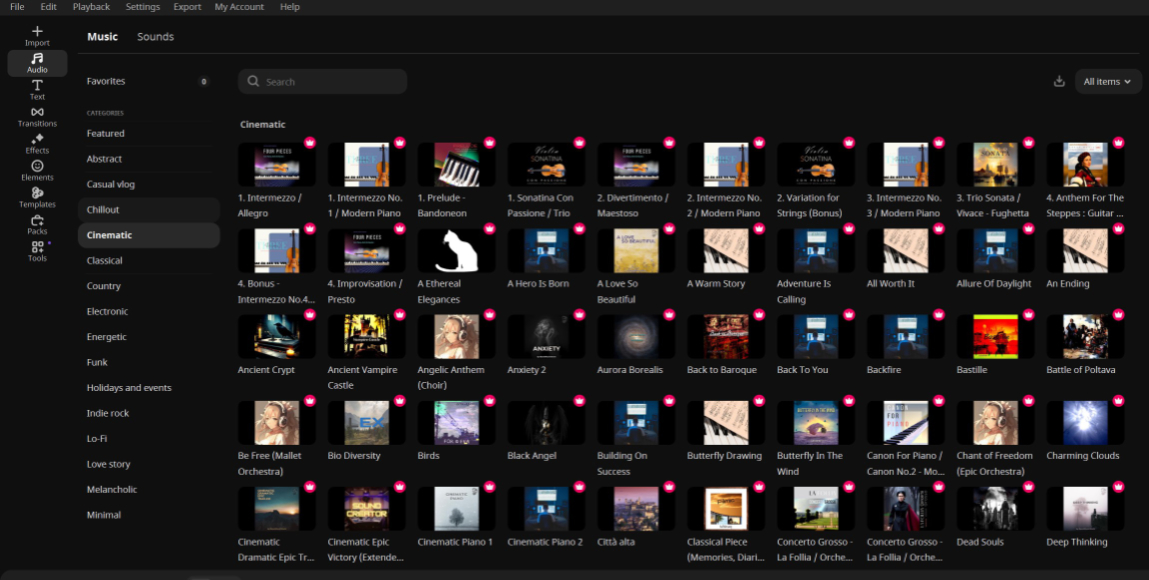Click premium crown on 'Ancient Crypt'

click(310, 315)
